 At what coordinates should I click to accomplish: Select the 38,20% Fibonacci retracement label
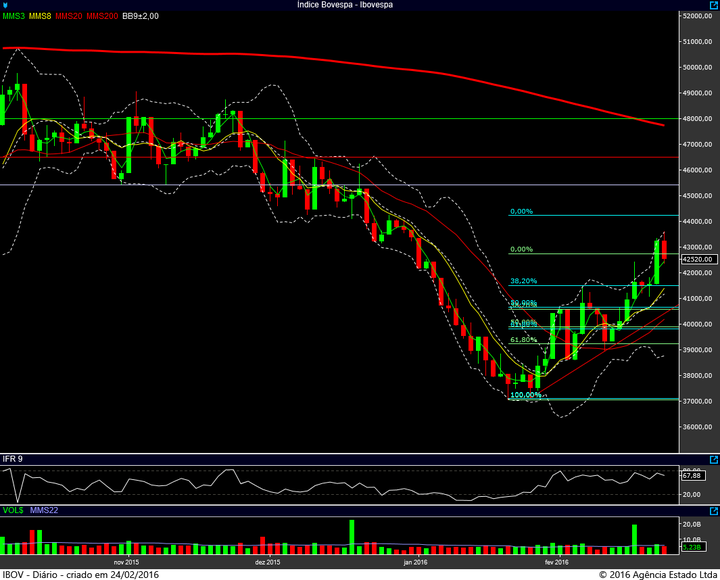(x=523, y=281)
